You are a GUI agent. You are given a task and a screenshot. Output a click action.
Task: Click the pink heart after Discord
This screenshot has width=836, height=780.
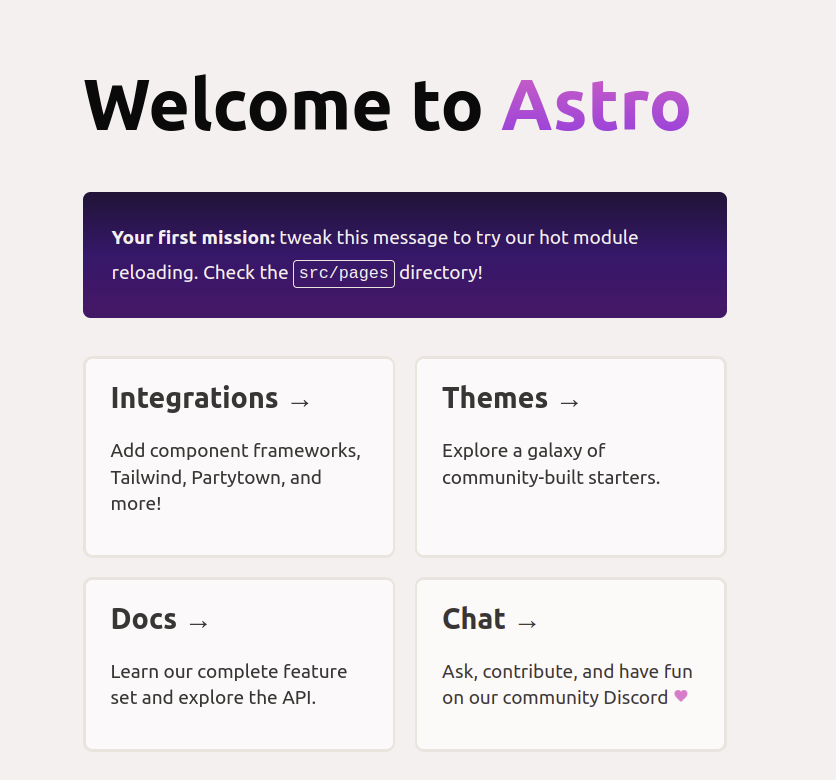point(681,696)
